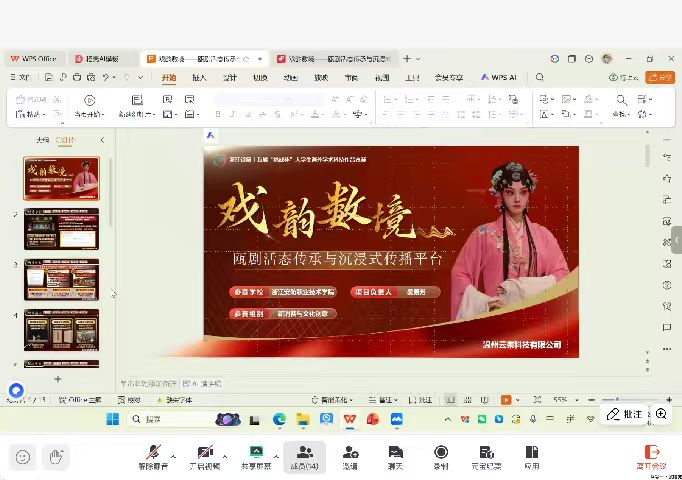Open the WPS AI menu item
The width and height of the screenshot is (682, 480).
tap(498, 77)
